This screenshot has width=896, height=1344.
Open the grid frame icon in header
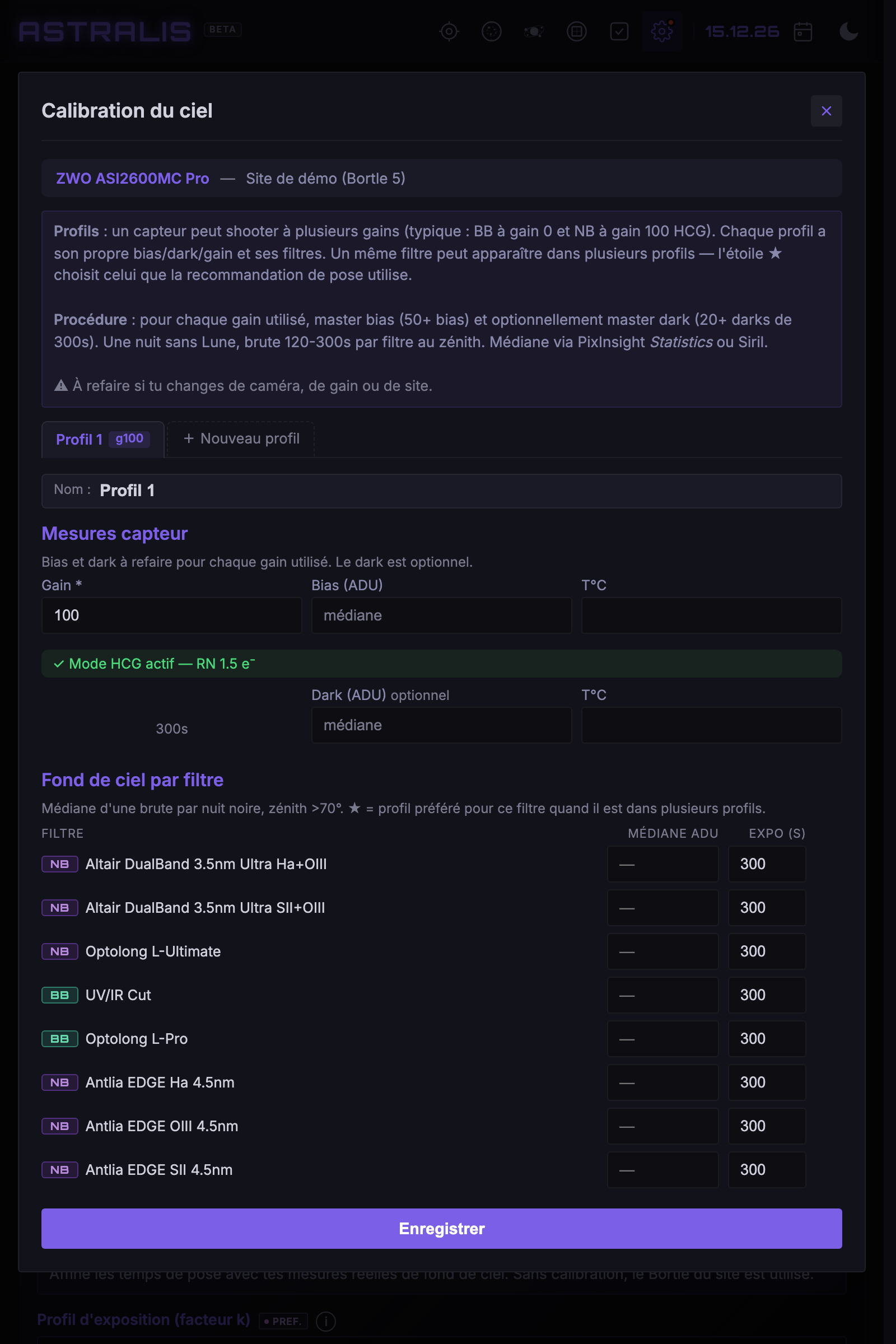tap(577, 31)
